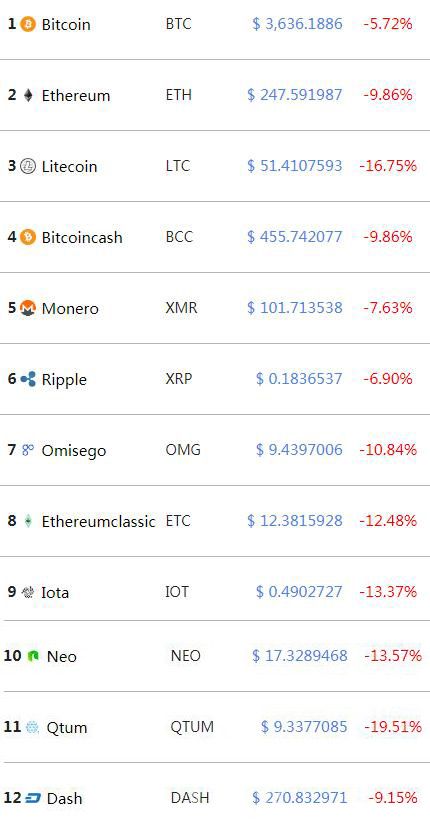The width and height of the screenshot is (430, 824).
Task: Select the Dash price $ 270.832971
Action: 300,798
